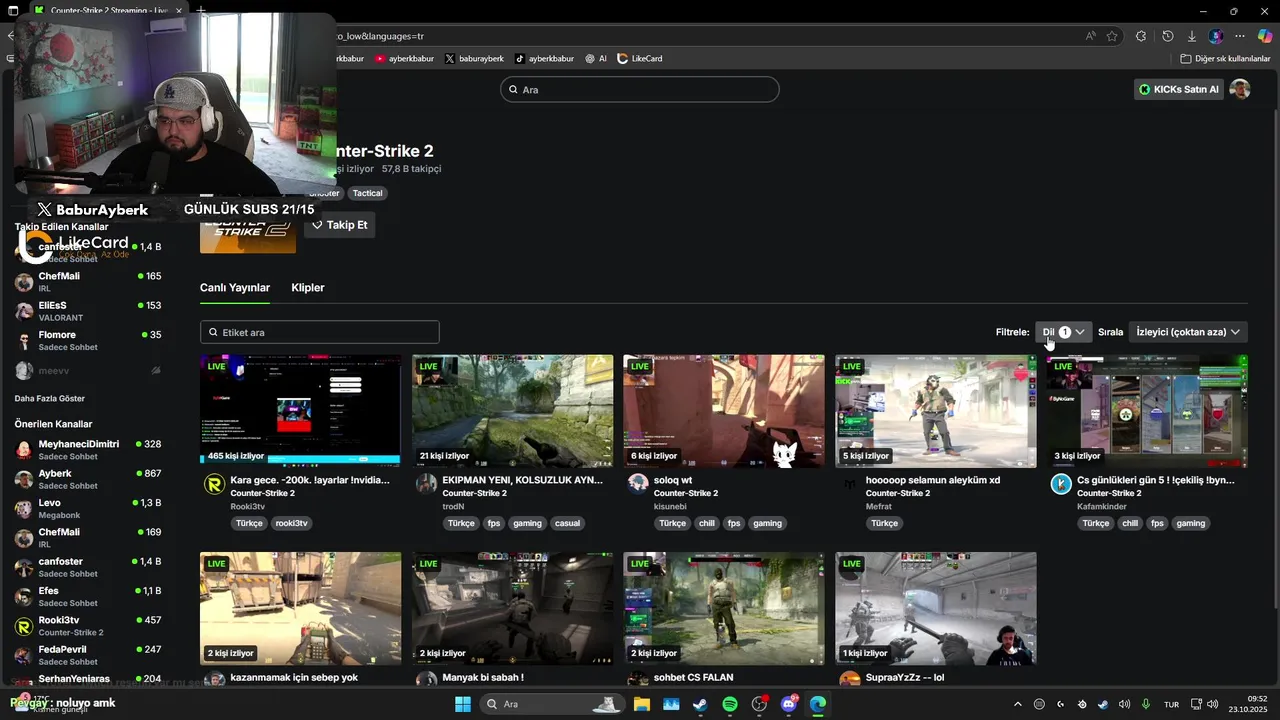Expand the Dil language filter dropdown
Viewport: 1280px width, 720px height.
[x=1063, y=332]
